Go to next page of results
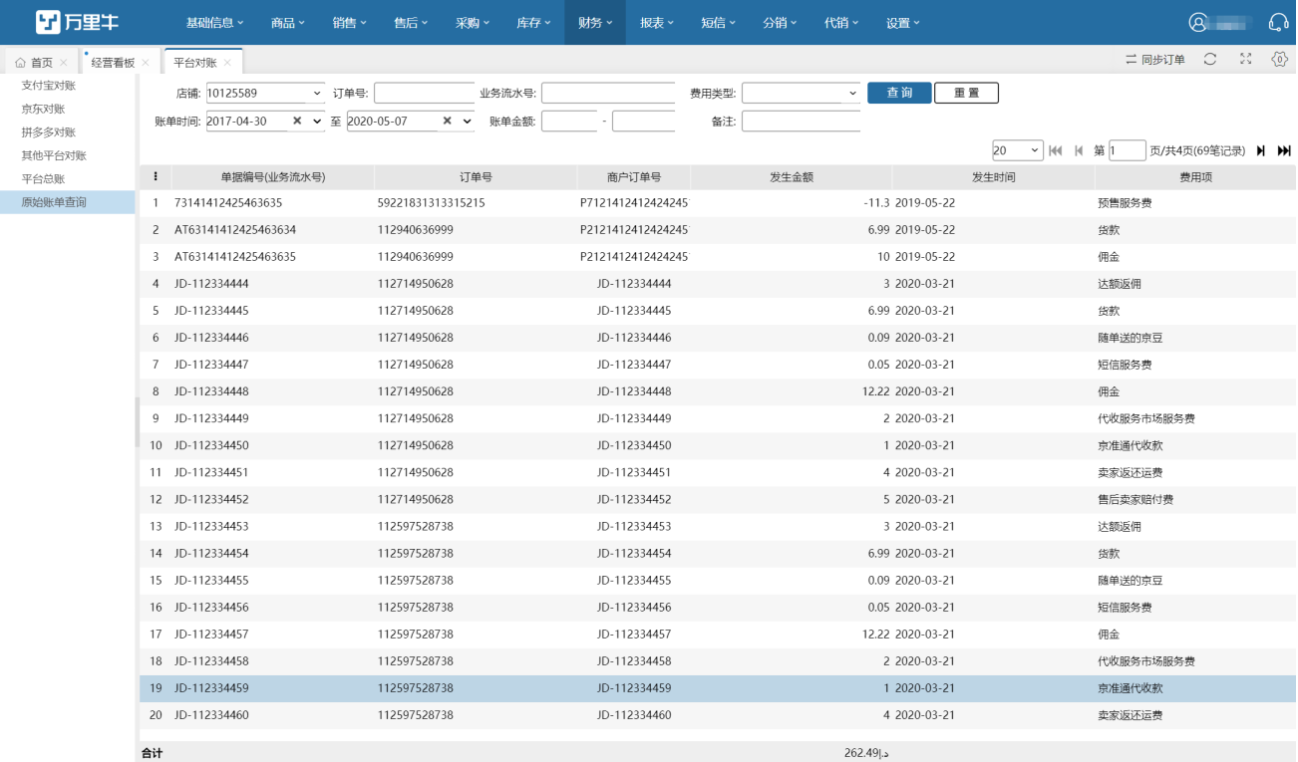Image resolution: width=1298 pixels, height=762 pixels. [1261, 151]
